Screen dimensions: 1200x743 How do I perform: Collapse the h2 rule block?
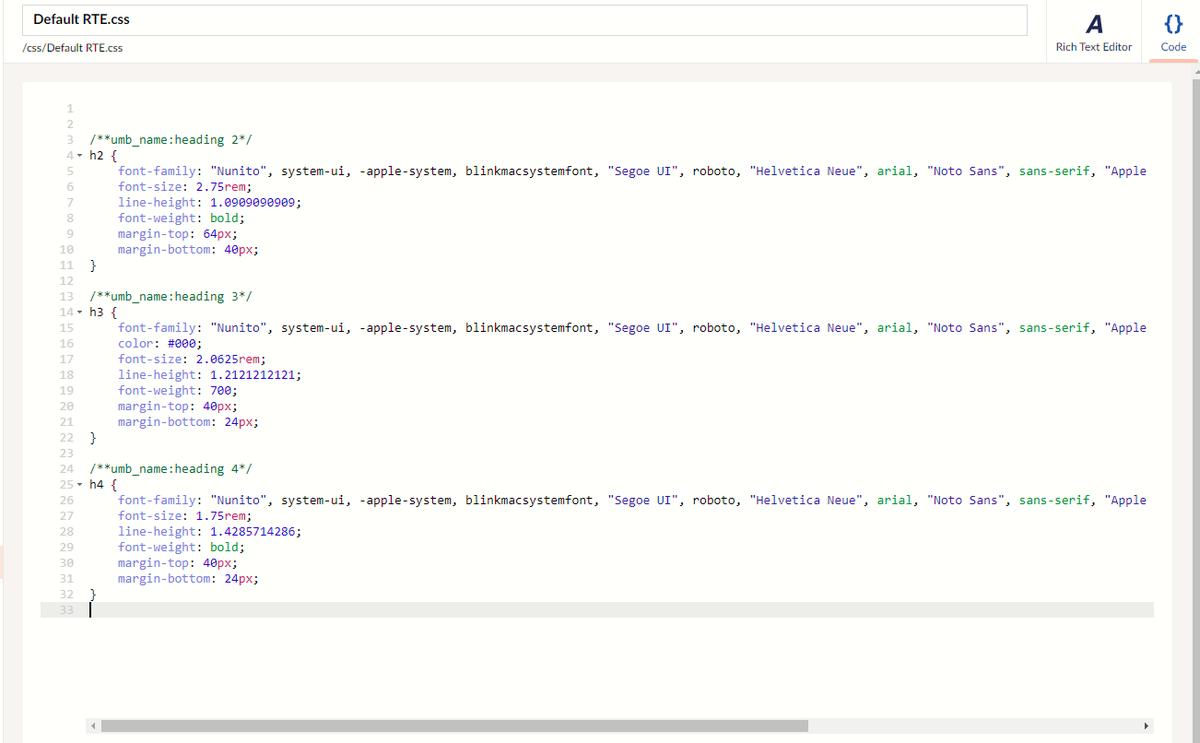(78, 155)
